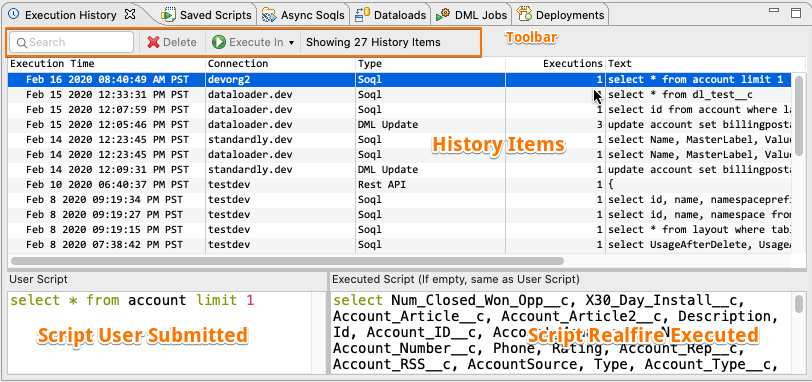The width and height of the screenshot is (812, 382).
Task: Click the Execution History clock icon
Action: click(14, 14)
